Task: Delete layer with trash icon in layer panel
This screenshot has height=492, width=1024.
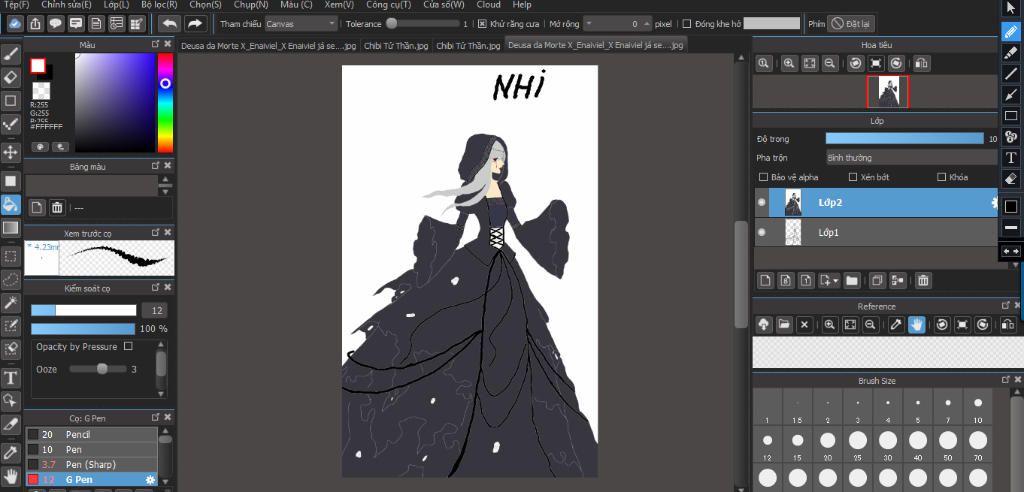Action: pyautogui.click(x=923, y=281)
